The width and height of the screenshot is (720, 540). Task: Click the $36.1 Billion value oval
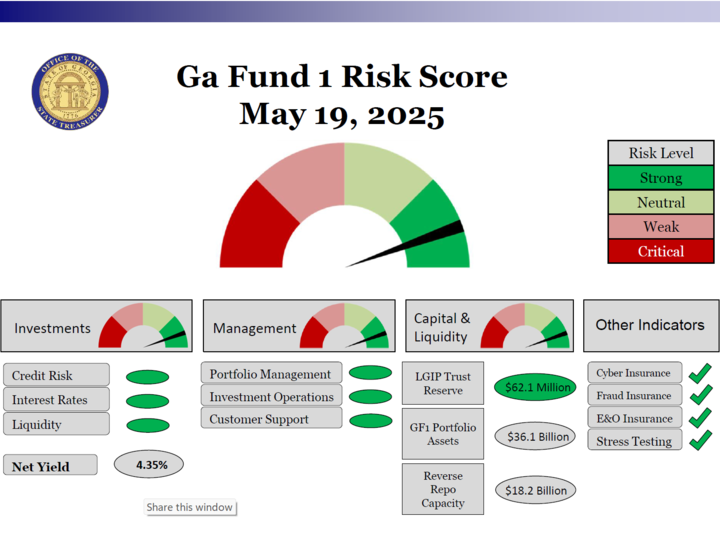[x=535, y=437]
